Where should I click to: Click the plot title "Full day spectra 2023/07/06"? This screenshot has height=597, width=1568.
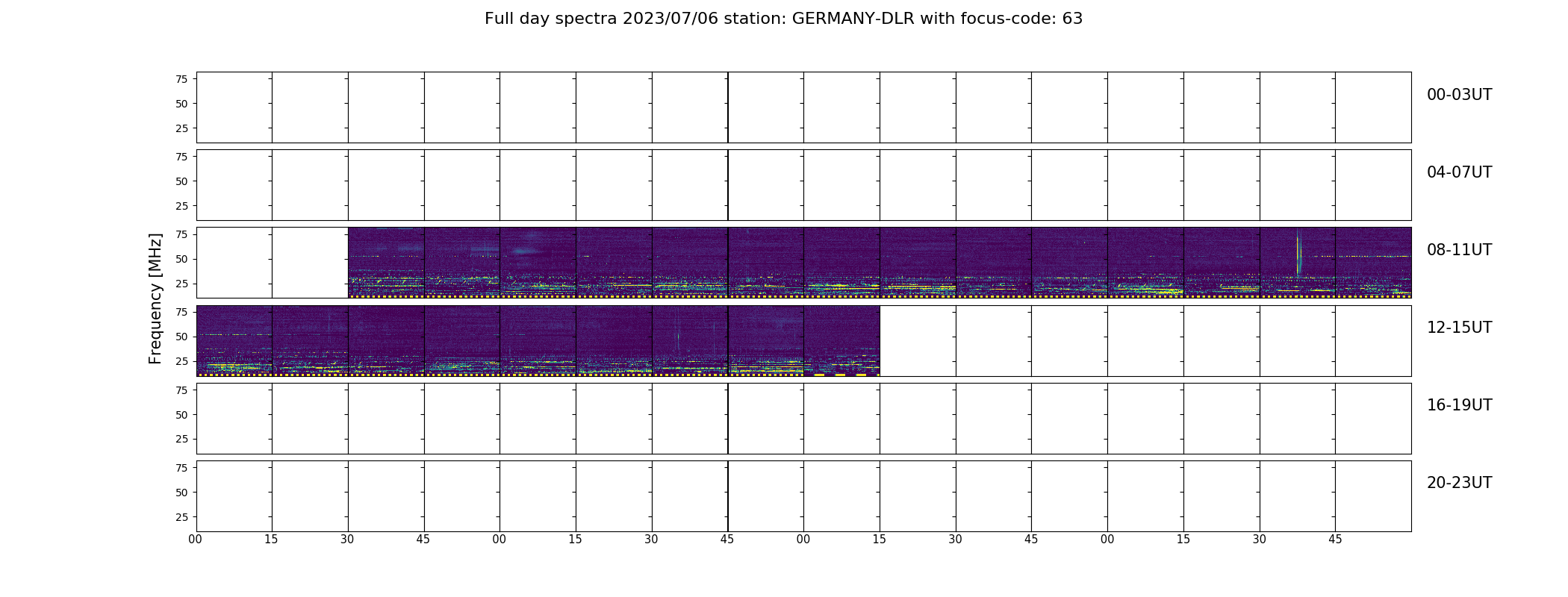pos(601,19)
